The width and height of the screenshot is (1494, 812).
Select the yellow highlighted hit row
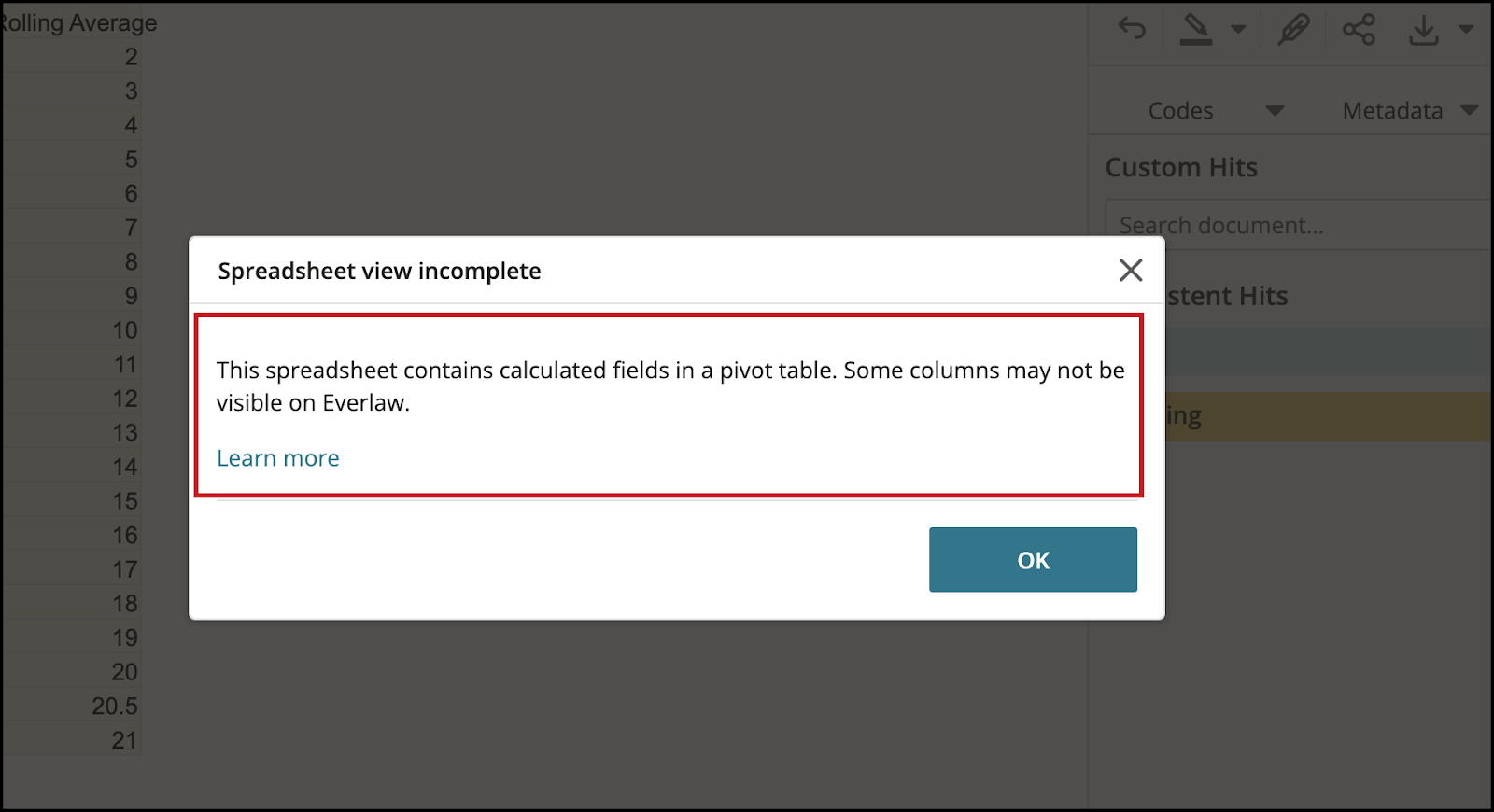click(1328, 416)
